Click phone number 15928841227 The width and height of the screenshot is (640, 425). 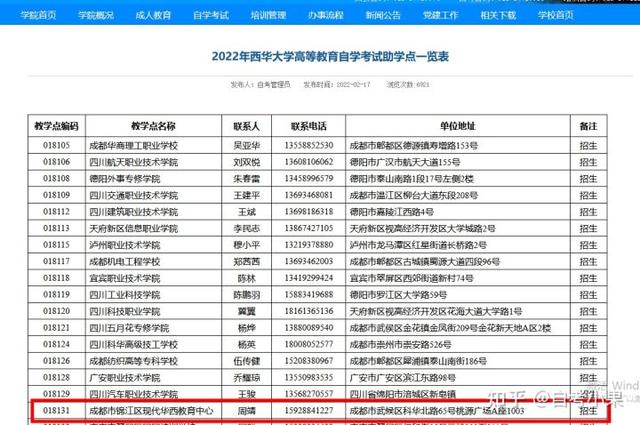309,410
